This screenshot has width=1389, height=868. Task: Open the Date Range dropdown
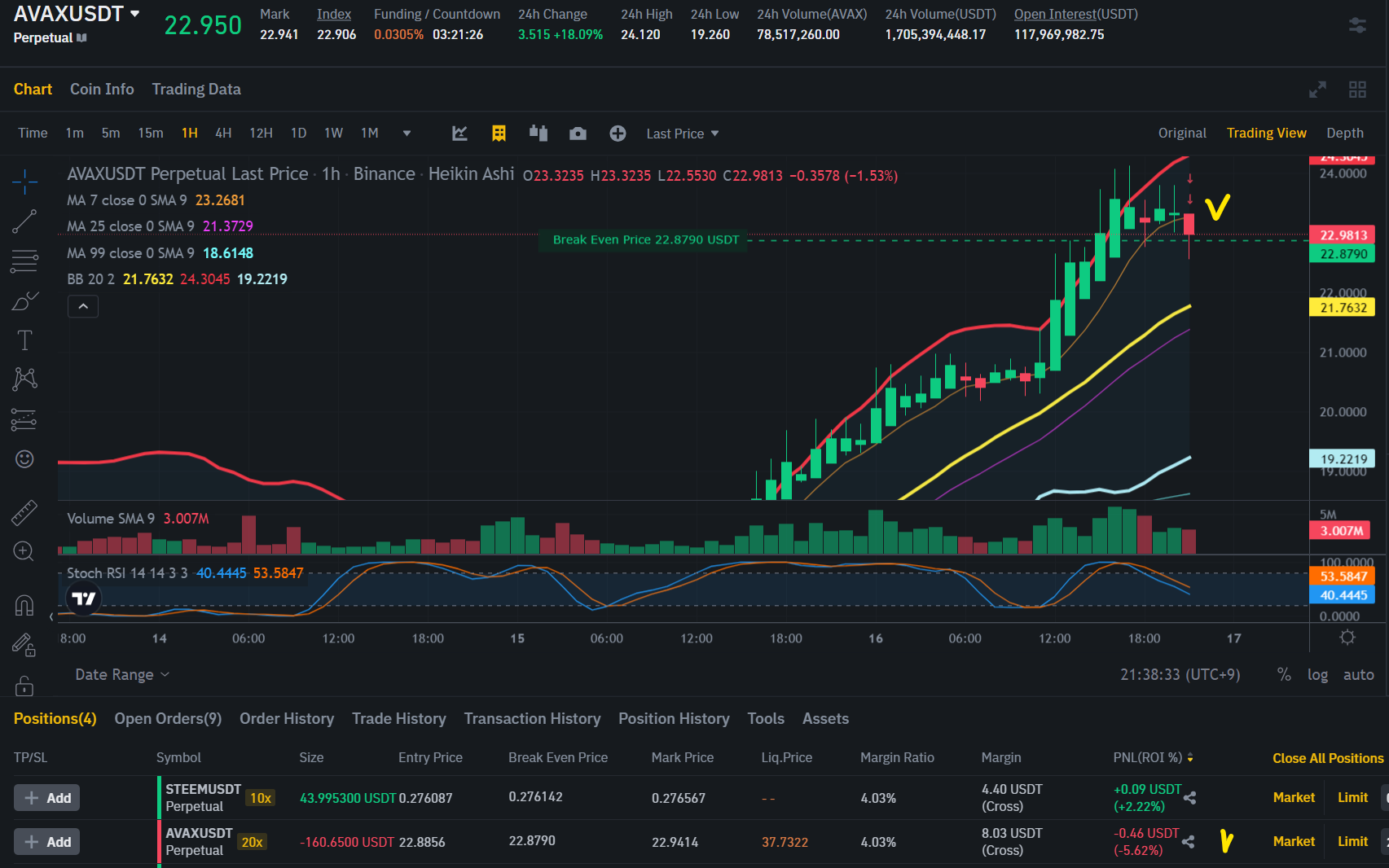pos(122,674)
